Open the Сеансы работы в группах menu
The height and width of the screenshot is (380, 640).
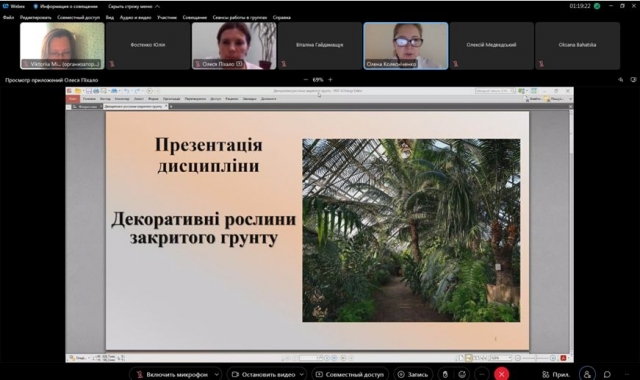(x=240, y=18)
